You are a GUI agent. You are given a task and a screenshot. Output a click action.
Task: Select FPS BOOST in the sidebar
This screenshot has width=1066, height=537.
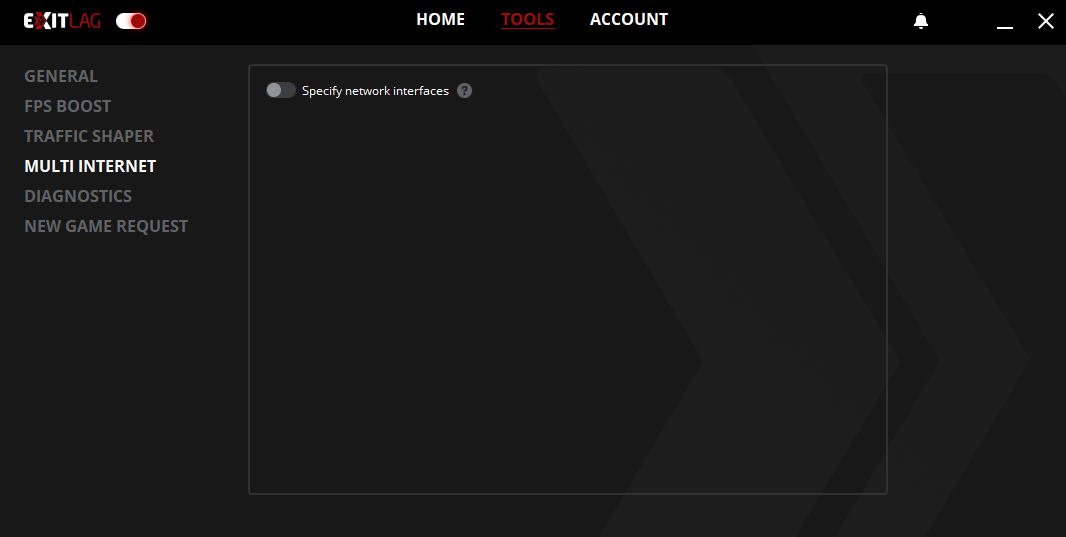click(x=68, y=106)
